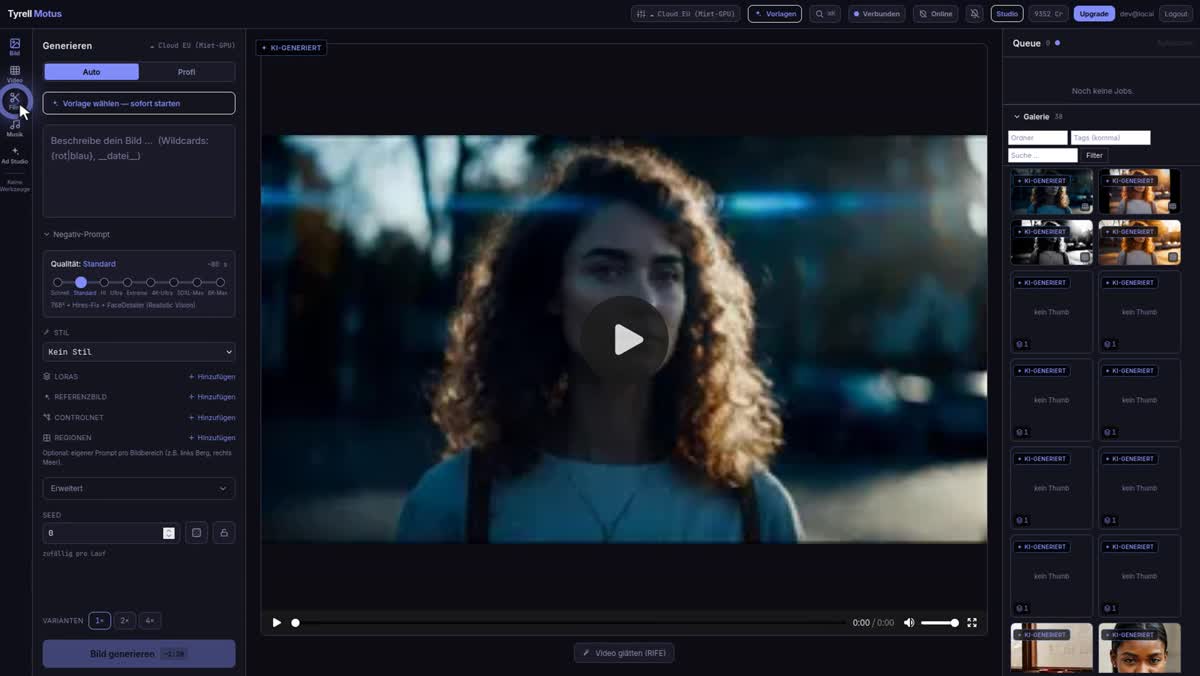Screen dimensions: 1200x676
Task: Expand the Erweitert settings section
Action: pos(139,488)
